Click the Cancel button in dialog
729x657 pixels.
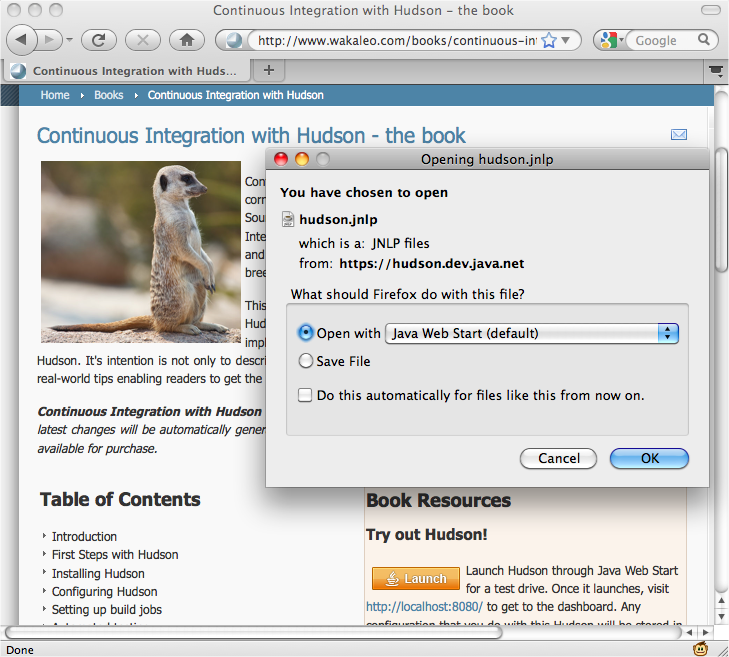tap(558, 458)
